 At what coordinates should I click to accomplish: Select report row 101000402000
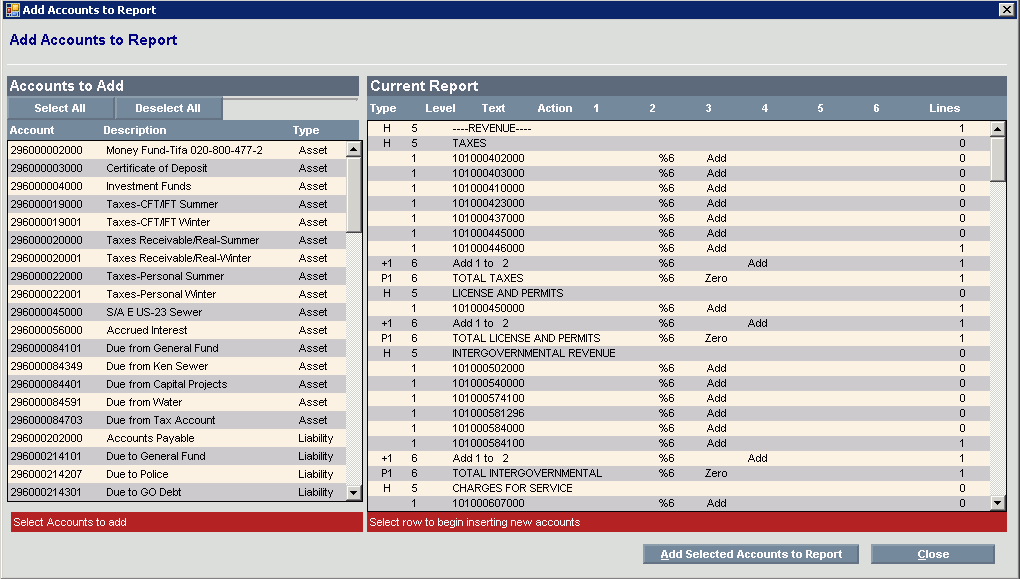pyautogui.click(x=488, y=158)
